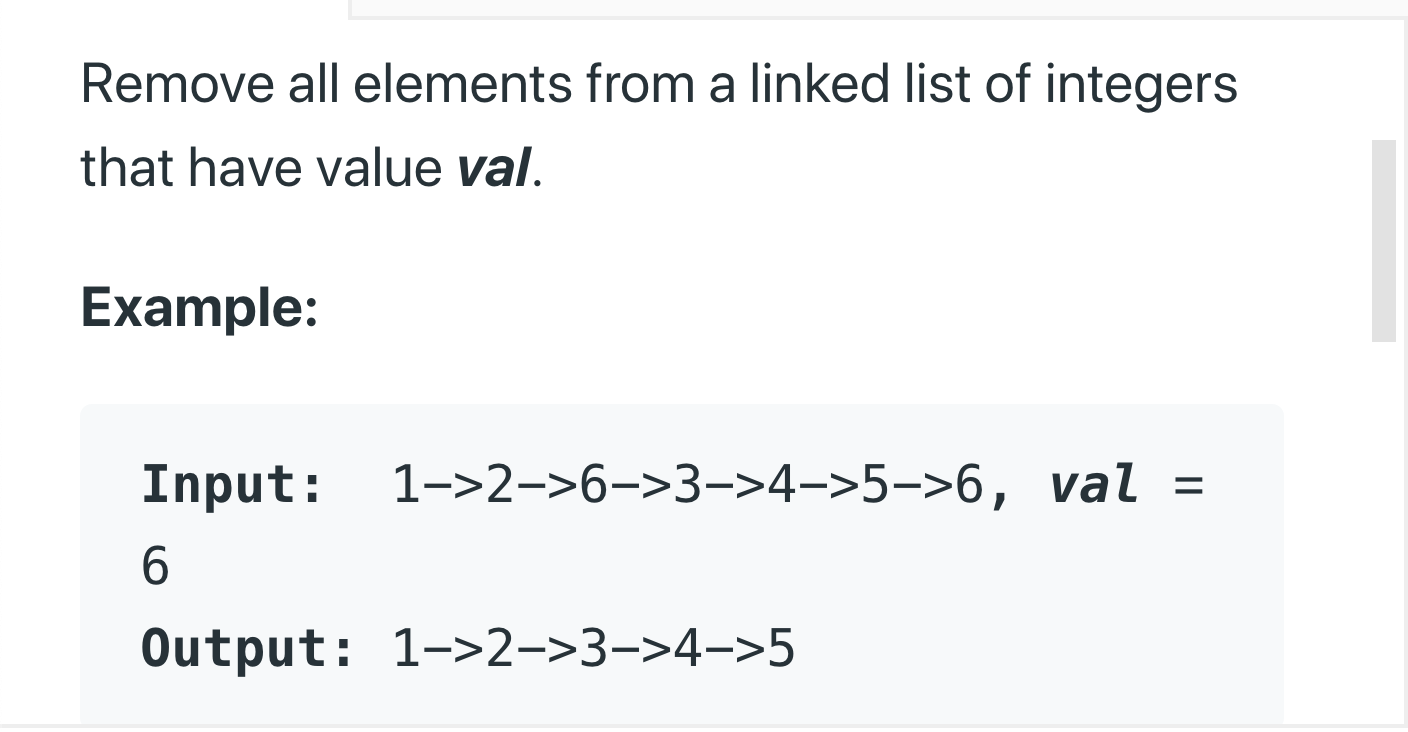Image resolution: width=1408 pixels, height=732 pixels.
Task: Click the word 'all' in the description
Action: click(x=311, y=84)
